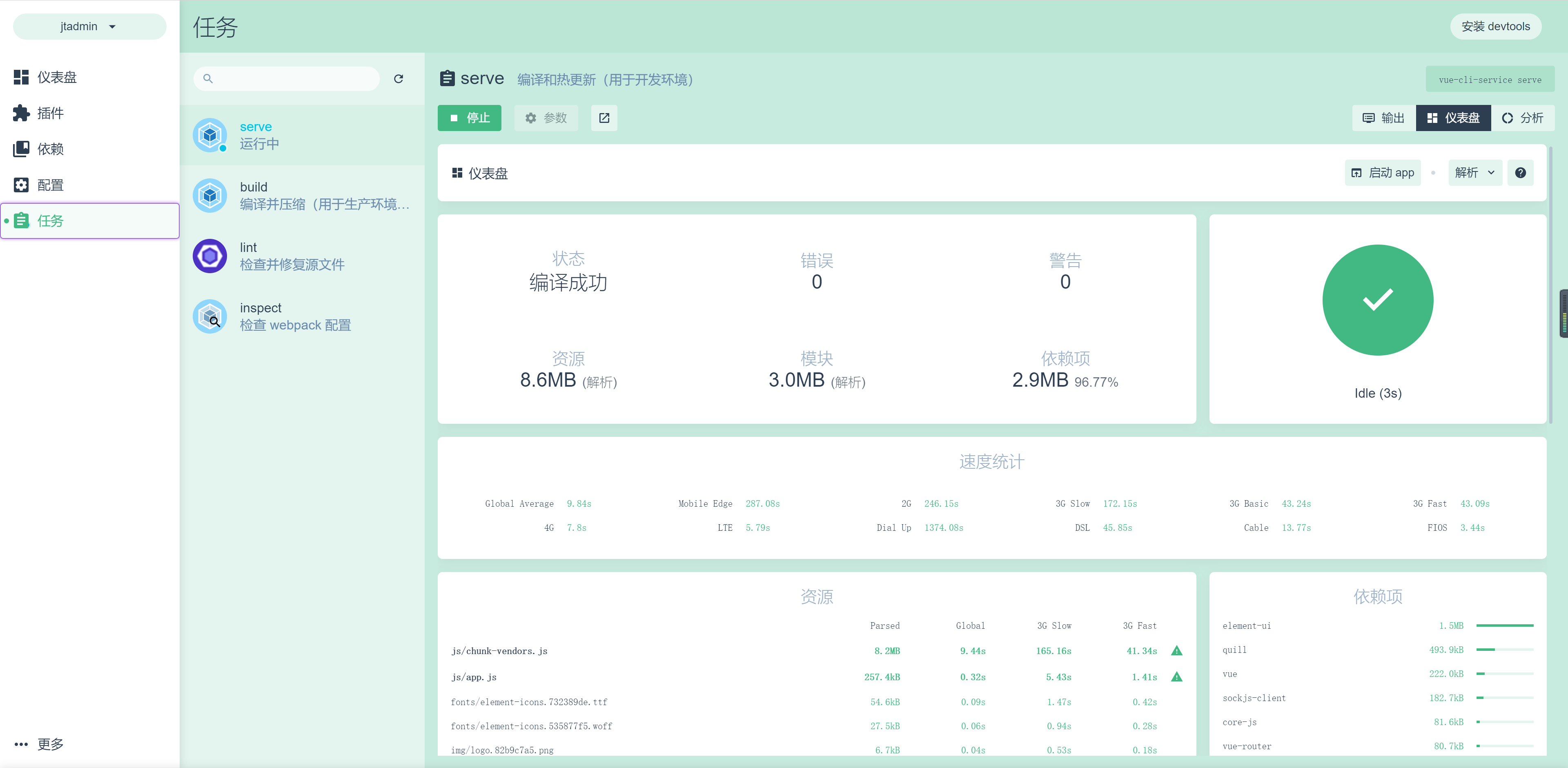
Task: Refresh the task list
Action: tap(399, 79)
